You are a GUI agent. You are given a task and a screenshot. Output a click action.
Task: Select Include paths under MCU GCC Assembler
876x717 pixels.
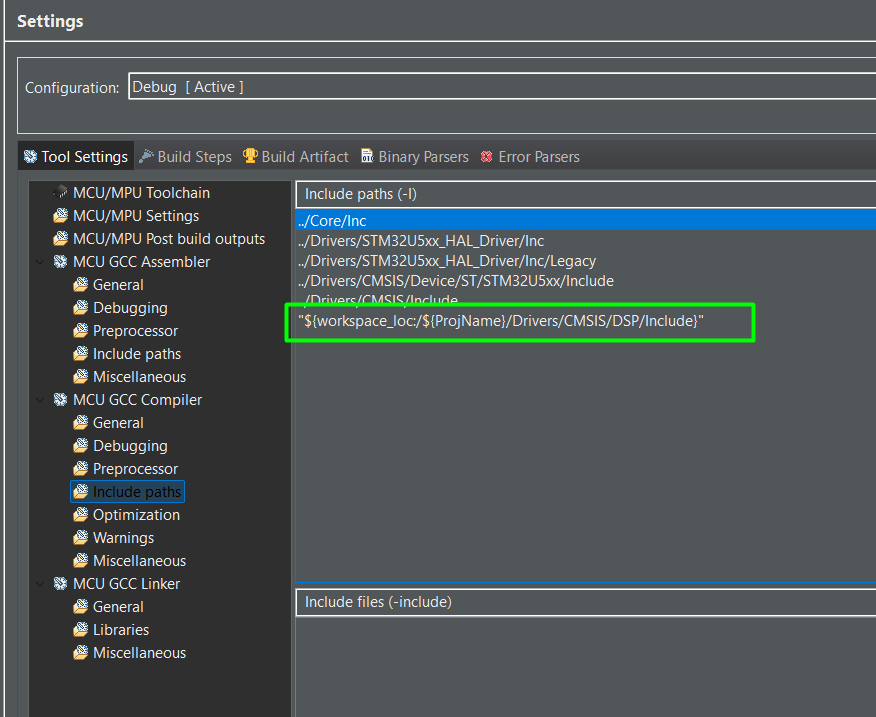(136, 354)
